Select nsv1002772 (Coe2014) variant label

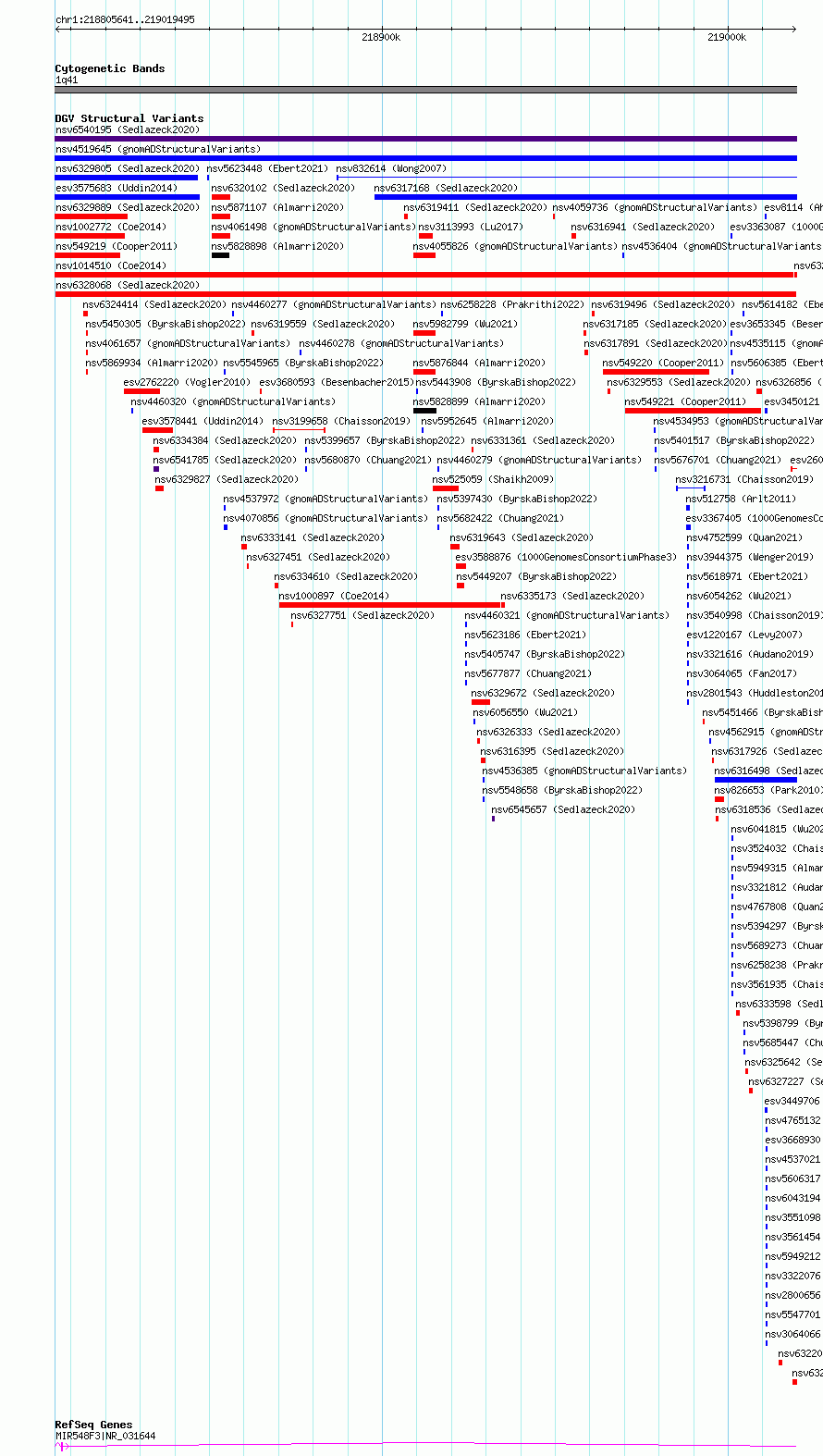111,227
